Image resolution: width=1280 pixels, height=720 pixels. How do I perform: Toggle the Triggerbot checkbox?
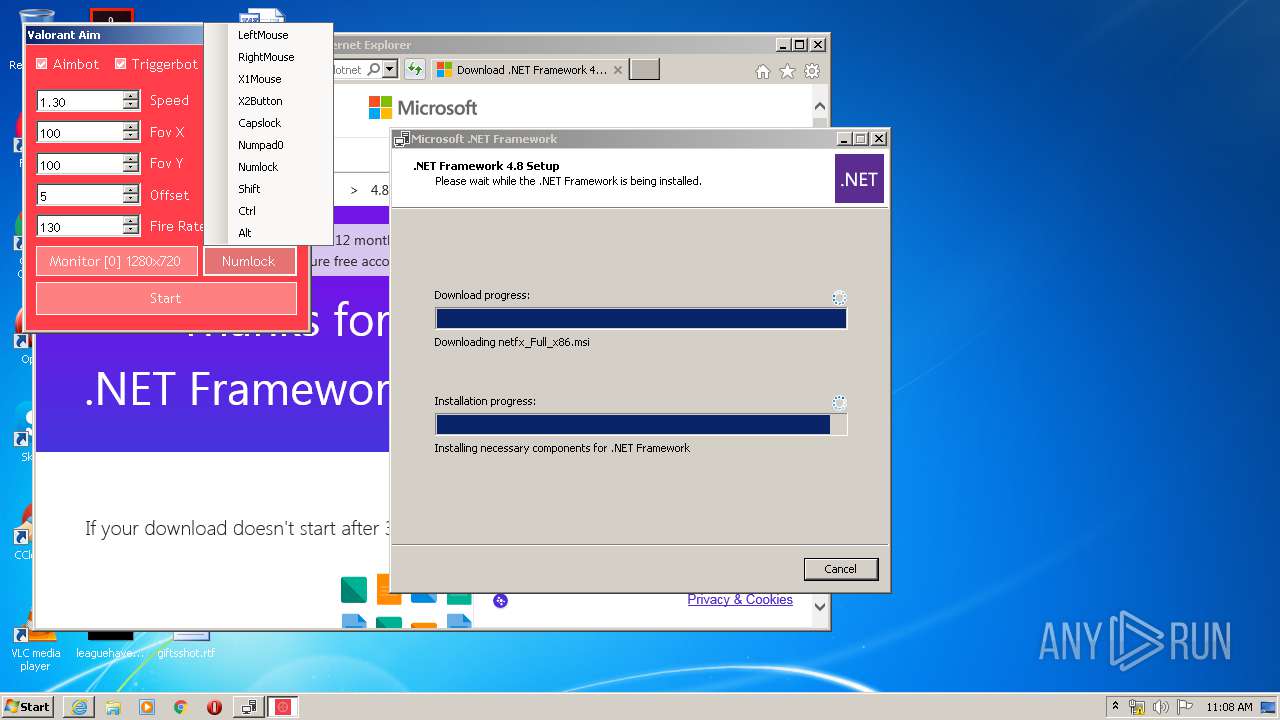pos(121,64)
